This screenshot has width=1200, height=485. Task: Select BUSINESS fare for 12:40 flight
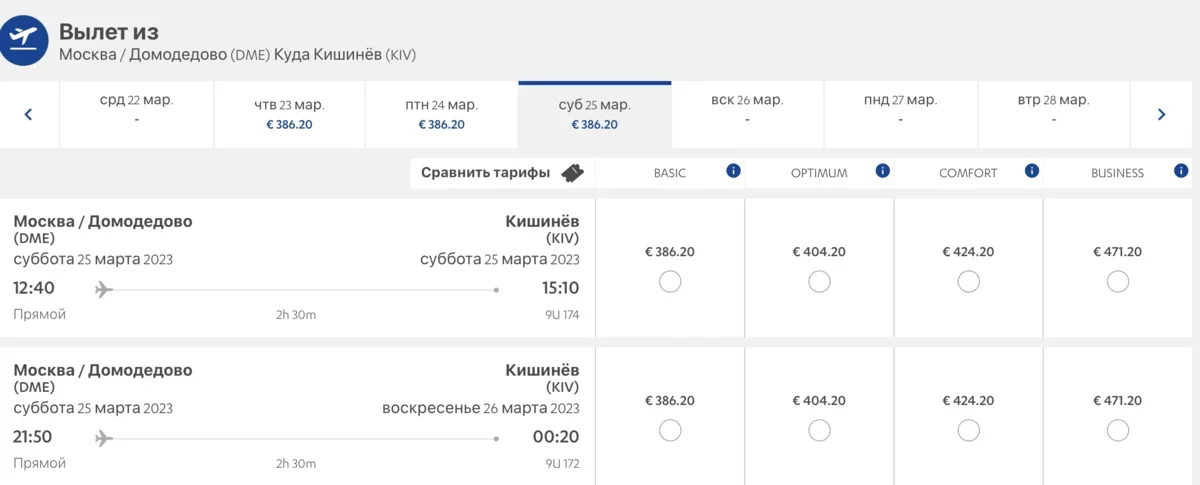click(1118, 282)
